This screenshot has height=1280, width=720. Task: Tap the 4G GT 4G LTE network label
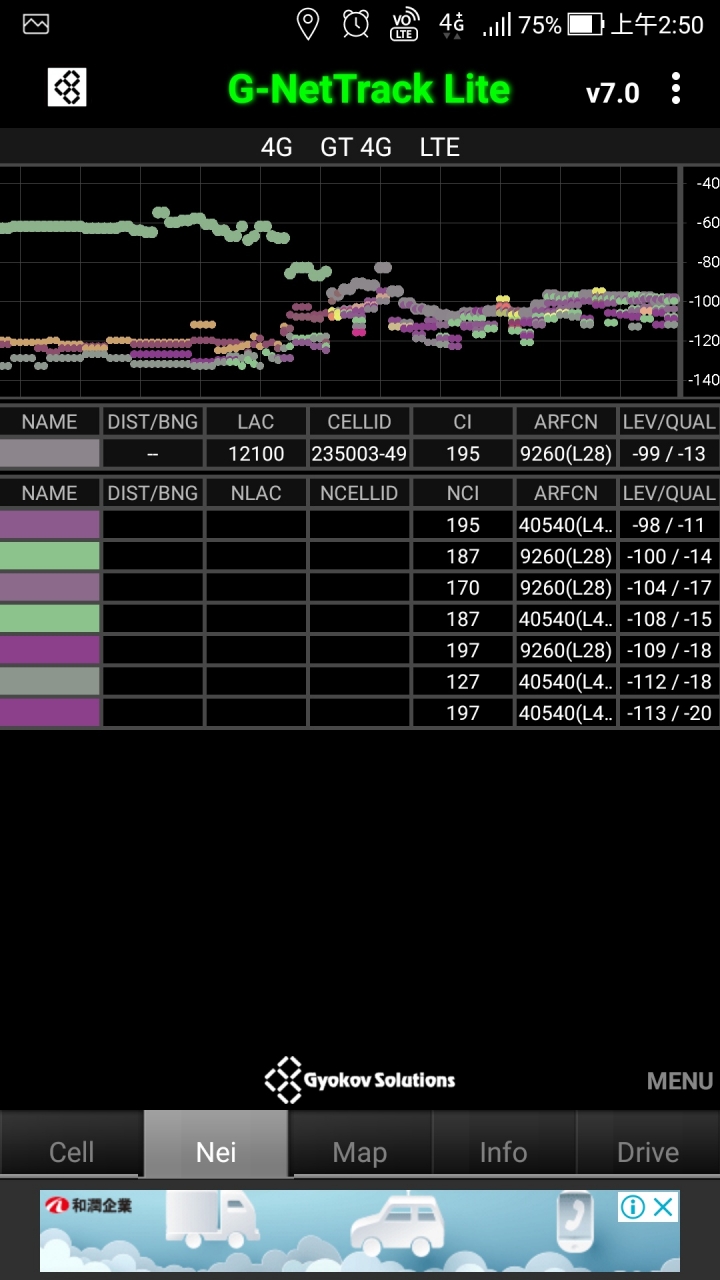tap(360, 147)
